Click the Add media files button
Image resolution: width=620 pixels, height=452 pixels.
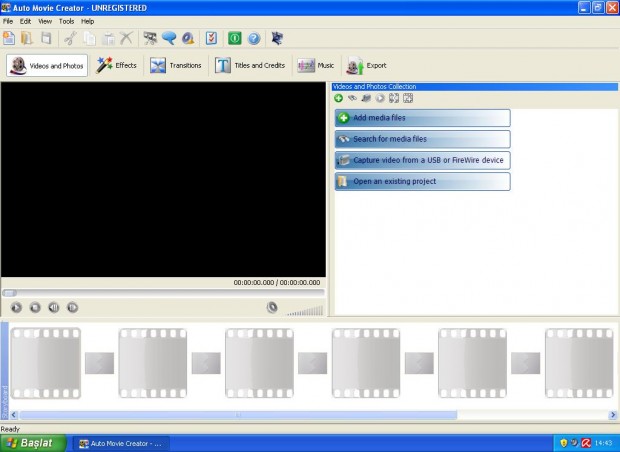pyautogui.click(x=423, y=118)
